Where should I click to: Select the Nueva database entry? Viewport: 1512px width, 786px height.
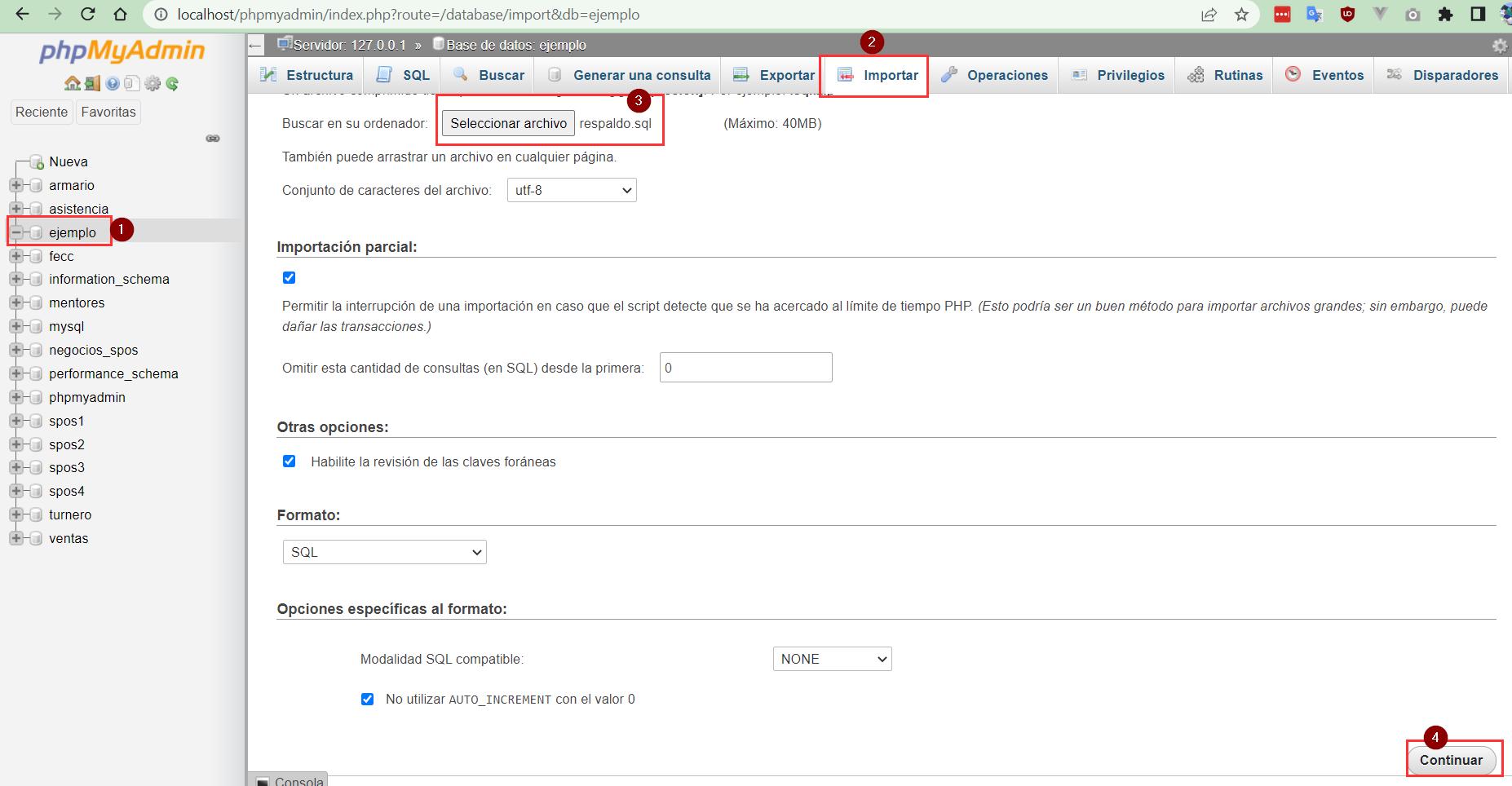69,161
